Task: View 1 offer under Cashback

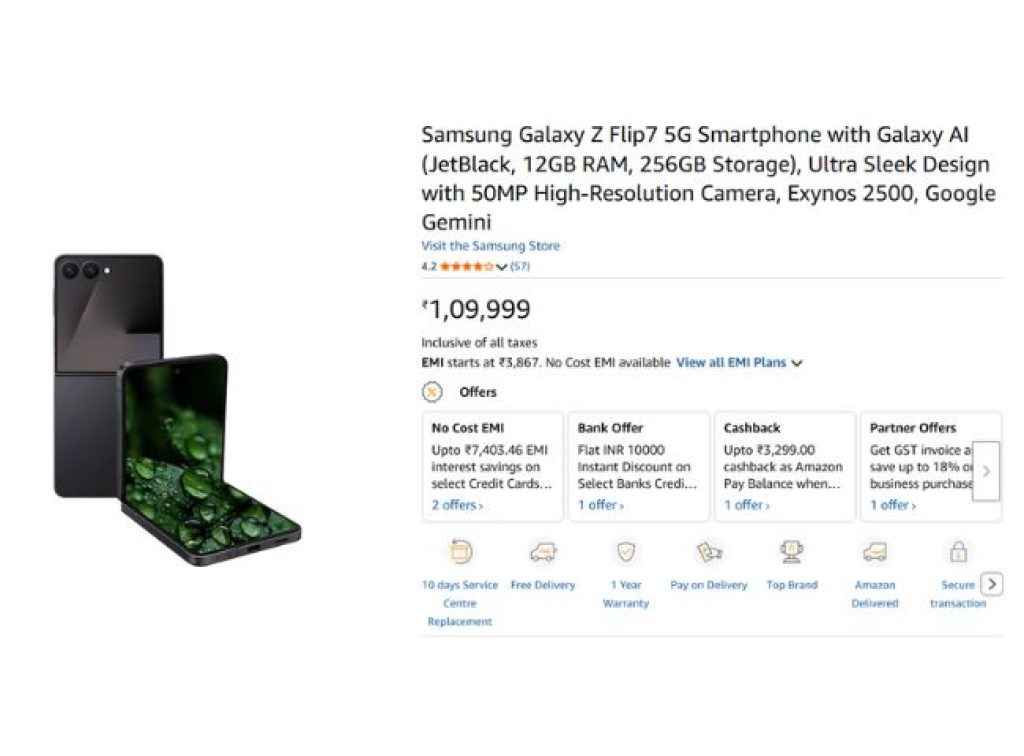Action: pos(744,505)
